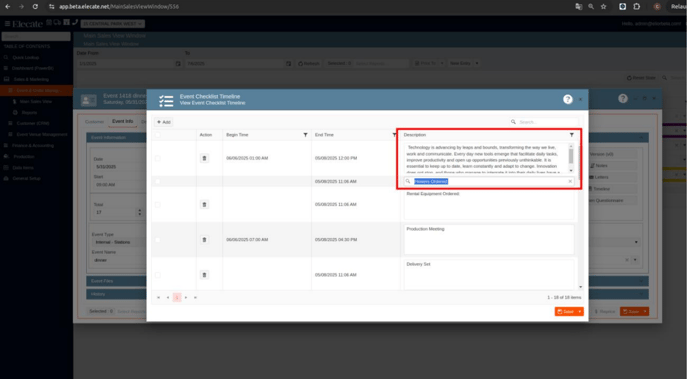Click the Reset State button

coord(641,78)
